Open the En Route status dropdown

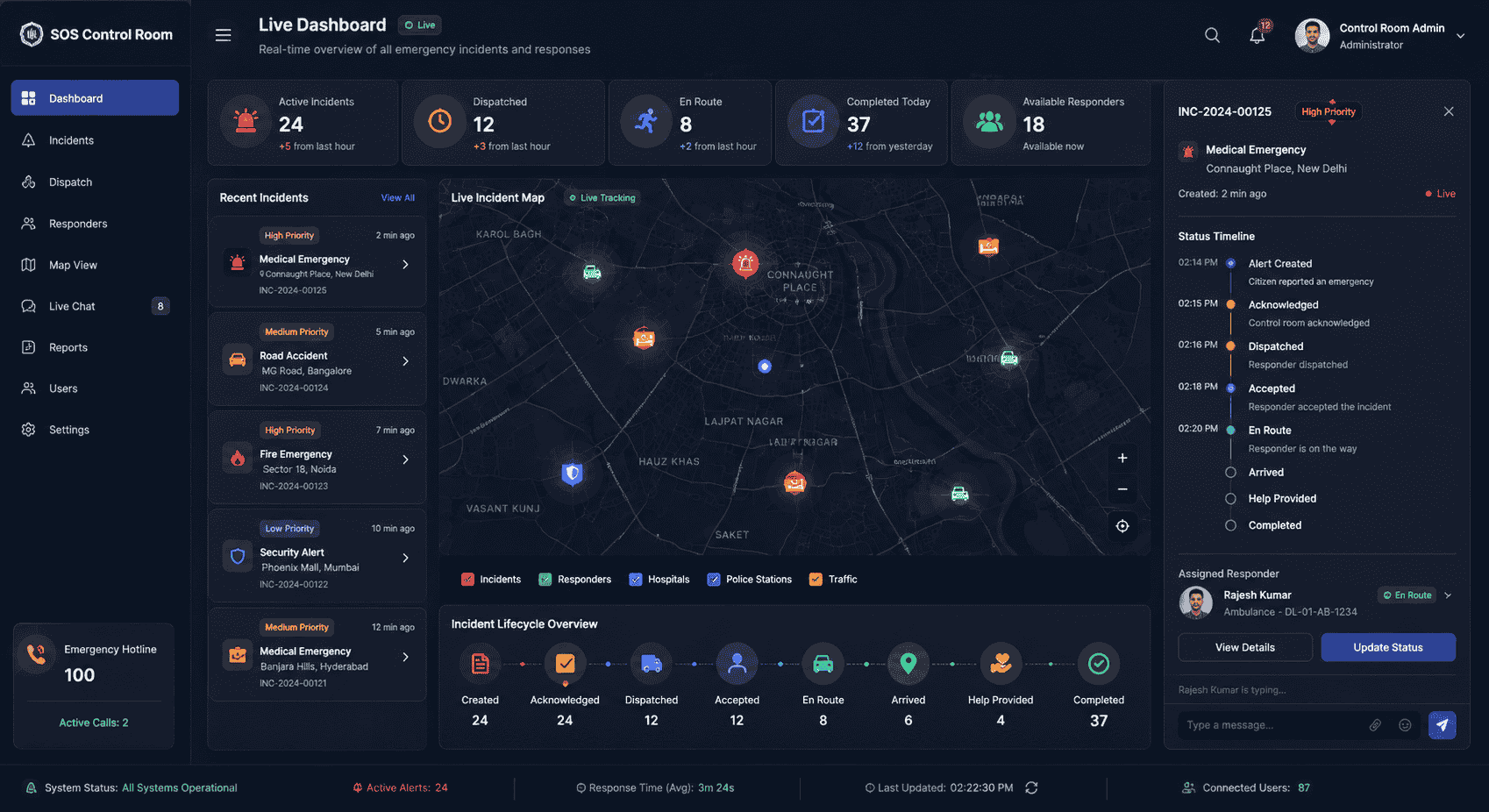point(1407,595)
